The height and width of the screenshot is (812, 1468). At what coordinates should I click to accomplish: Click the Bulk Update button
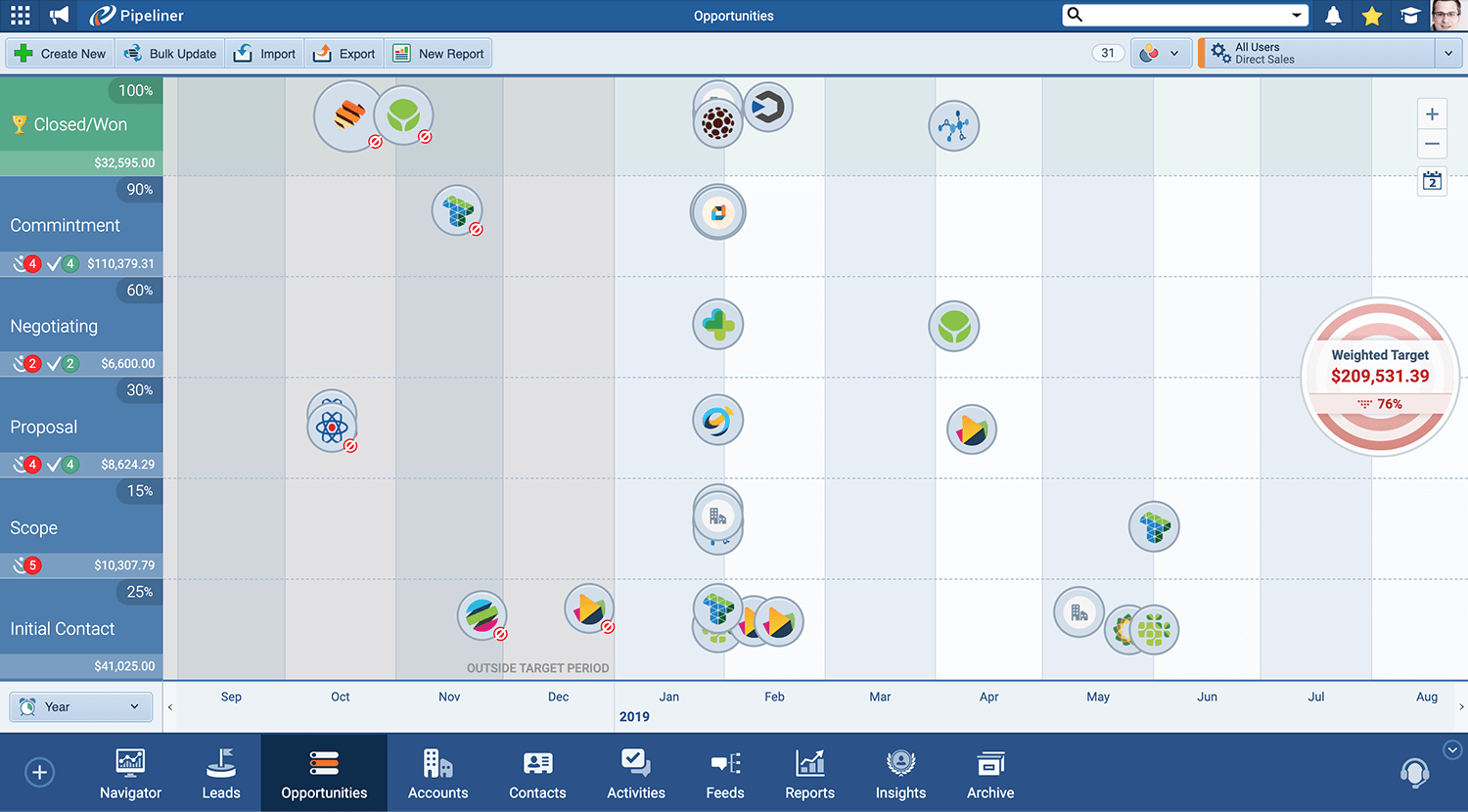pos(170,54)
